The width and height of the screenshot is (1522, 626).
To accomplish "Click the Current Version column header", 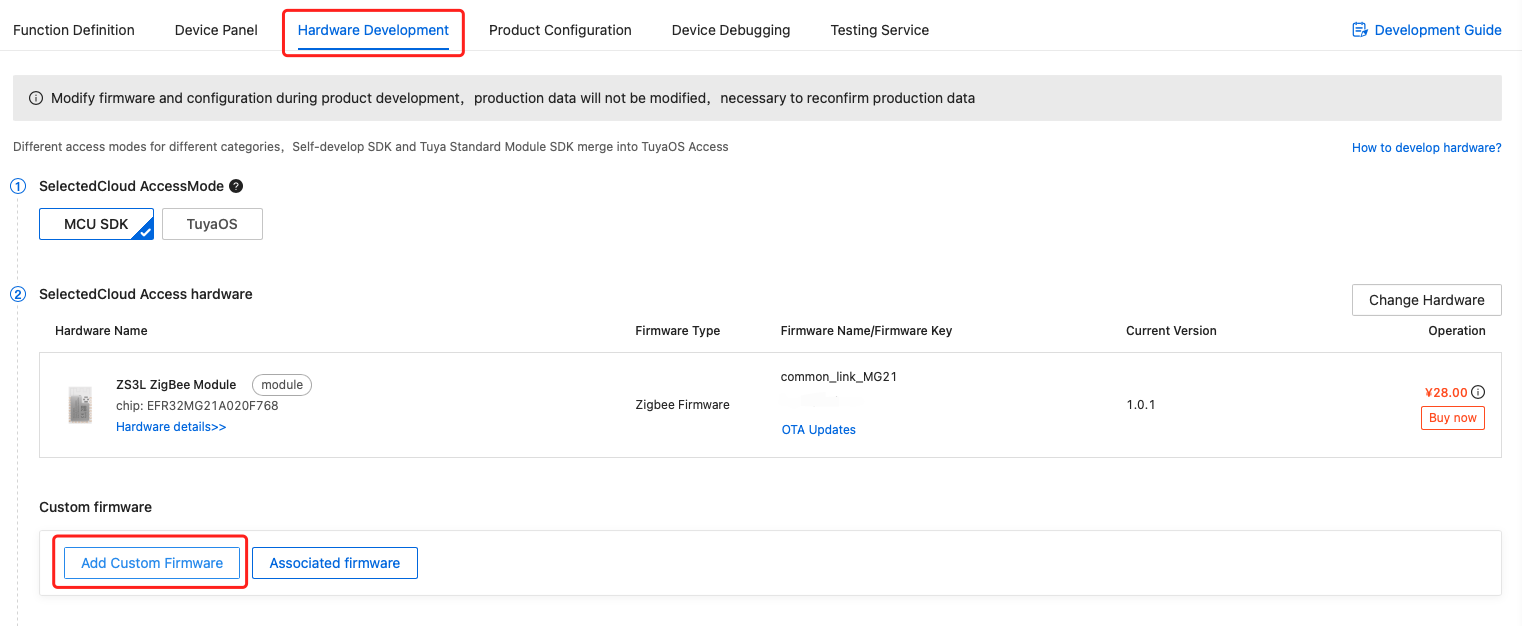I will point(1171,331).
